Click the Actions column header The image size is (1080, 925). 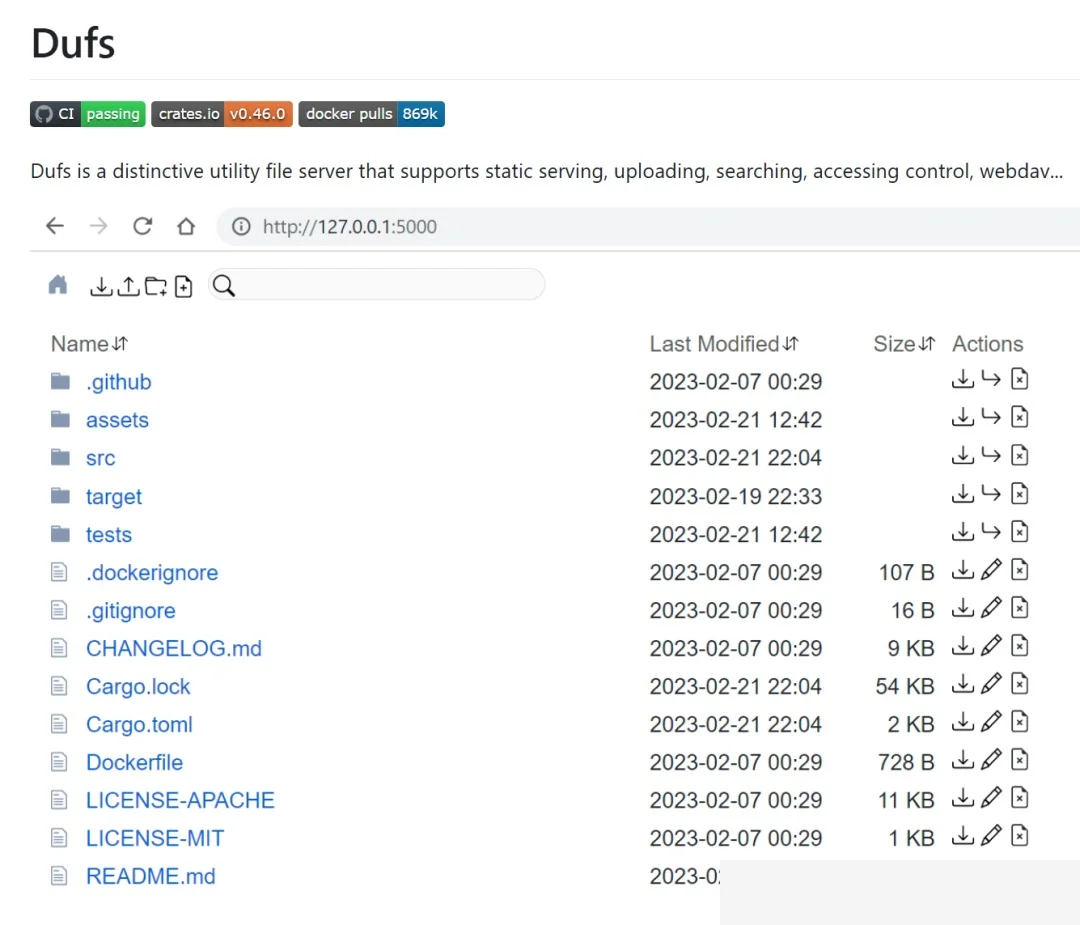pos(987,344)
